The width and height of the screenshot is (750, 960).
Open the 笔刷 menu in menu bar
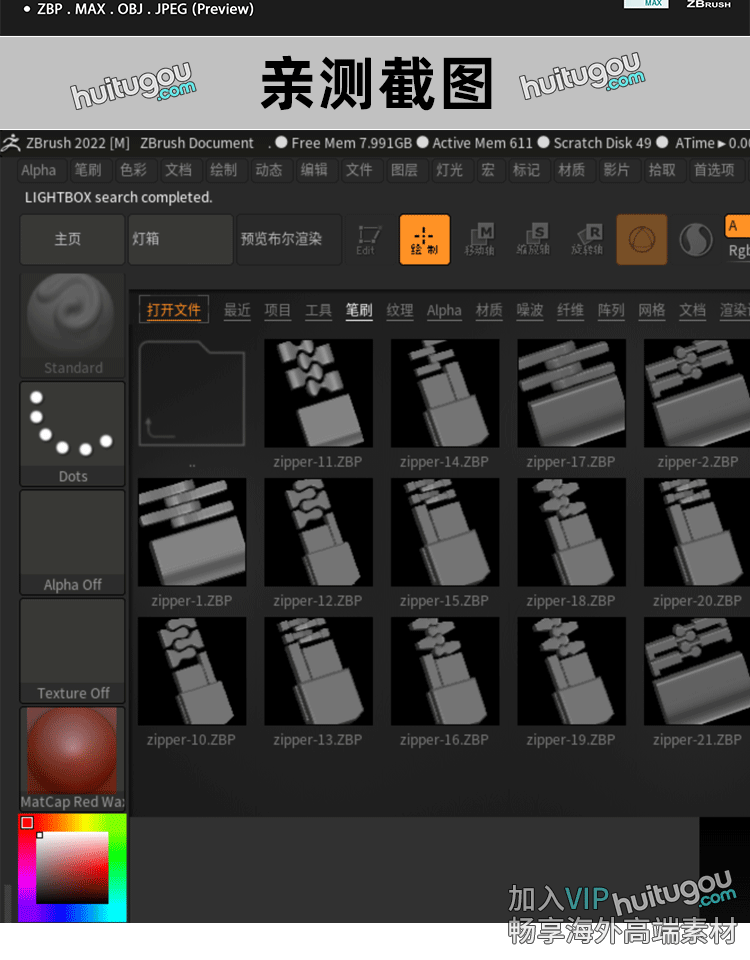pyautogui.click(x=88, y=170)
